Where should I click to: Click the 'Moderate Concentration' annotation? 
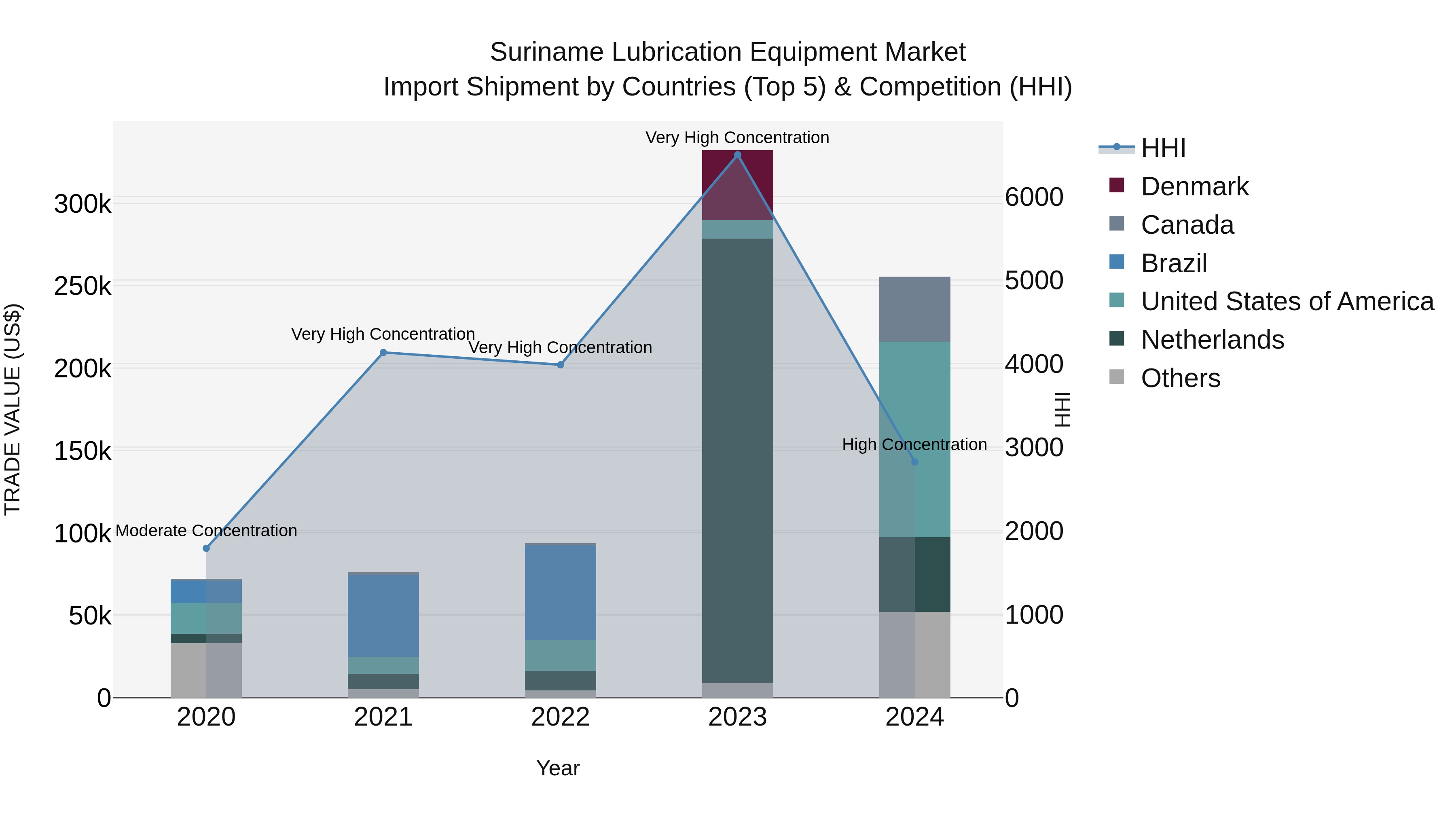pos(206,531)
